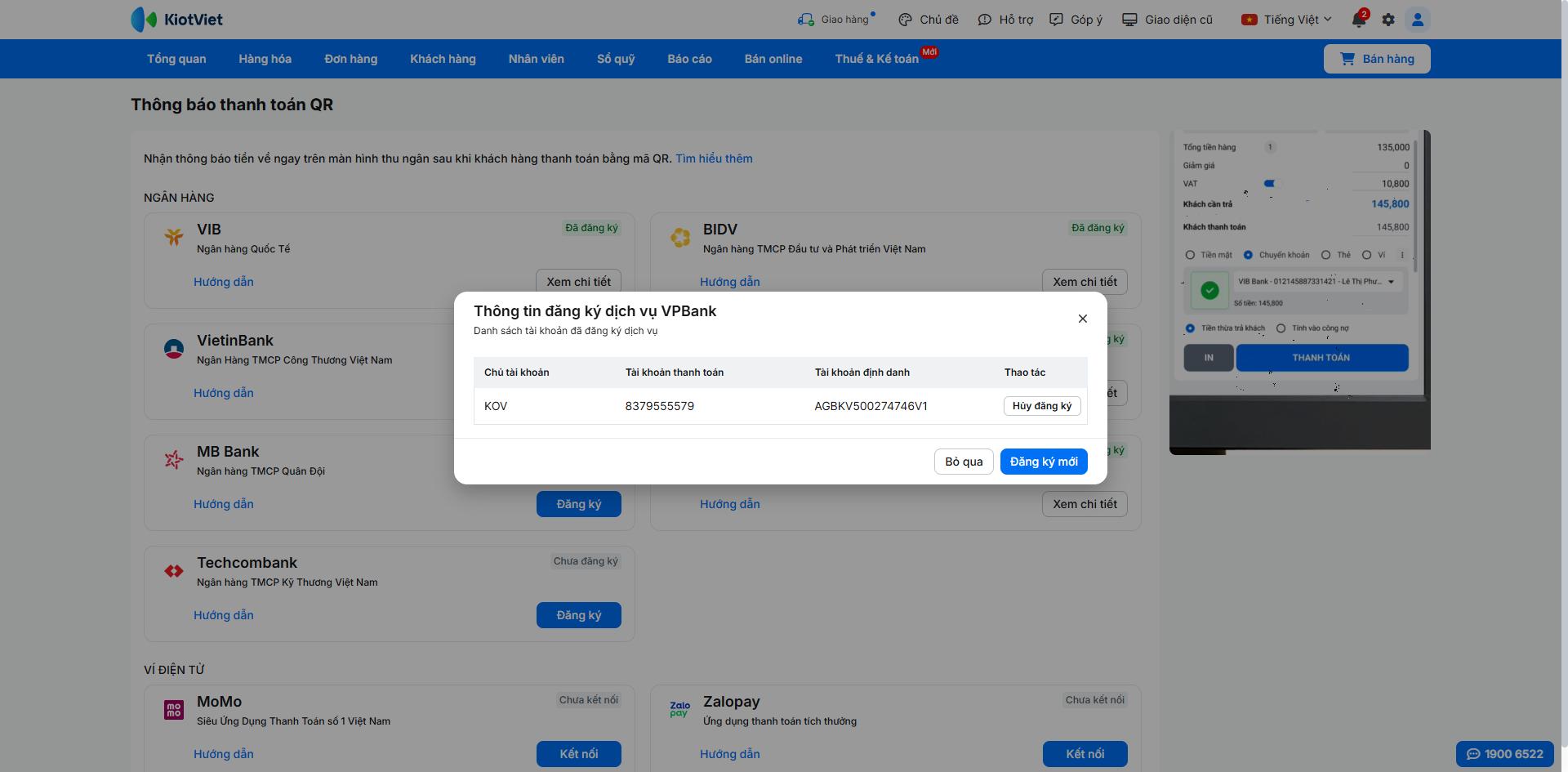Open the Hướng dẫn link below Bỏ qua
Screen dimensions: 1568x772
point(730,504)
